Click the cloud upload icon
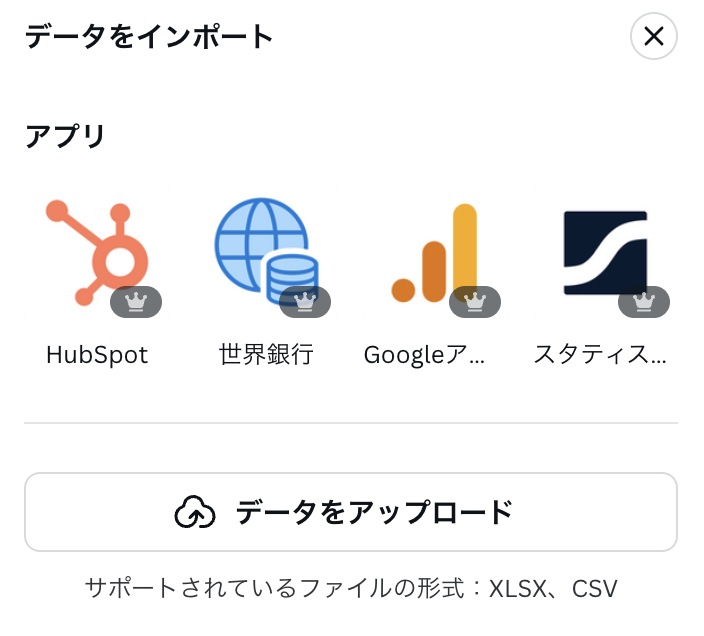Screen dimensions: 704x636 (195, 512)
